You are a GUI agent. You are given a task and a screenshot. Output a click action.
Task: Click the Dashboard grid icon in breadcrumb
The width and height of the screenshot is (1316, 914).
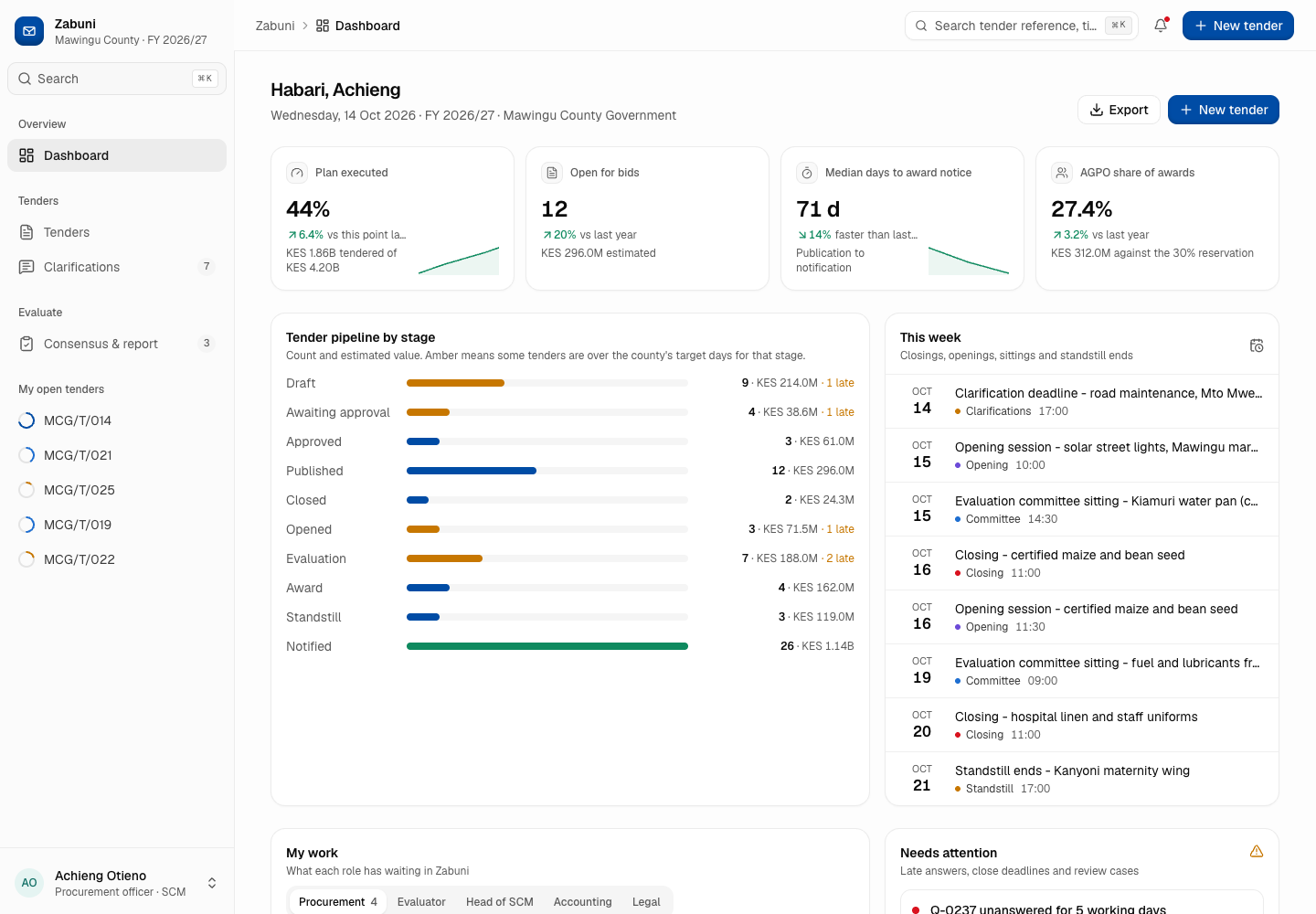pos(323,26)
